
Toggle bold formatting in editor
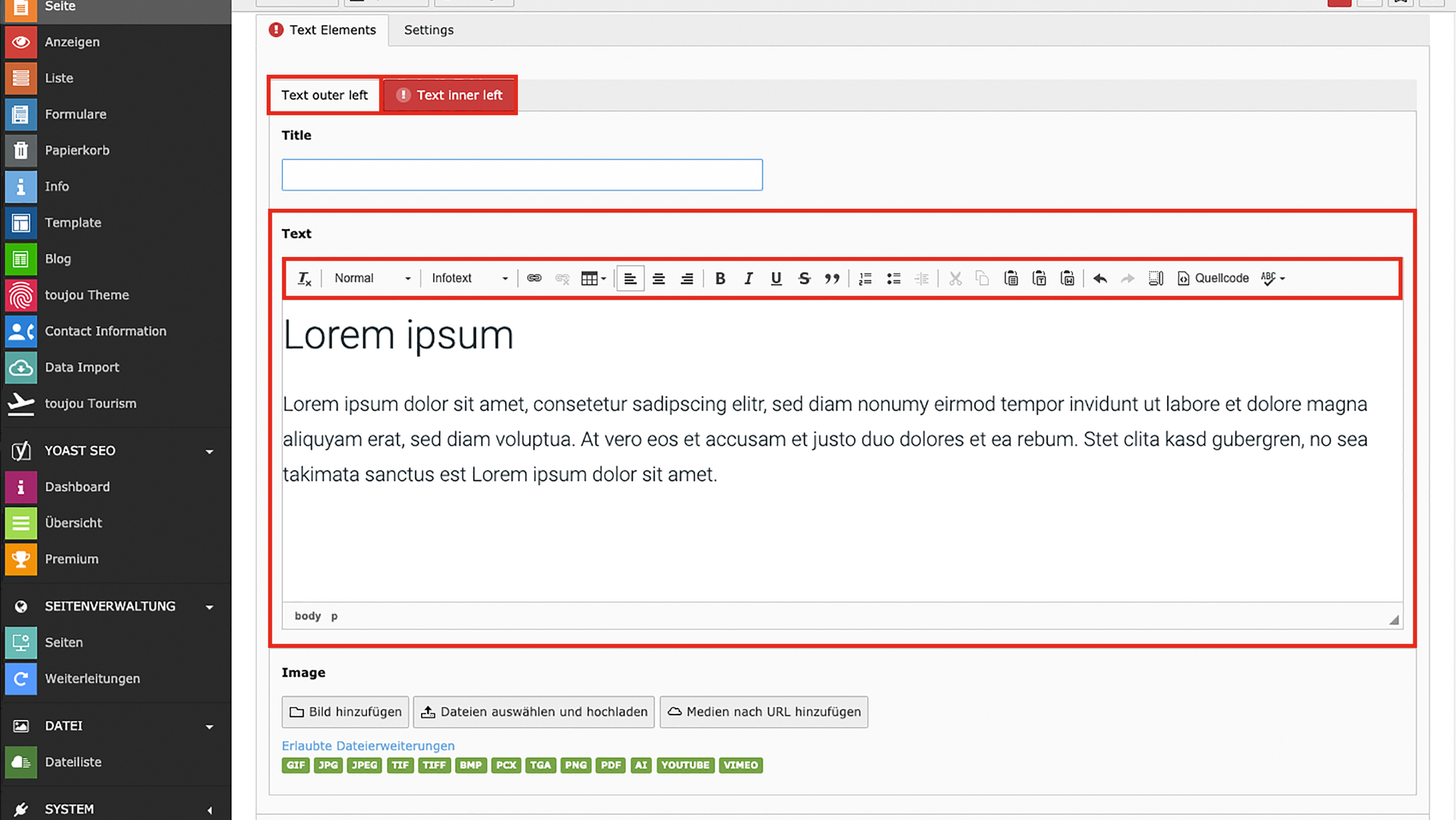click(x=720, y=278)
